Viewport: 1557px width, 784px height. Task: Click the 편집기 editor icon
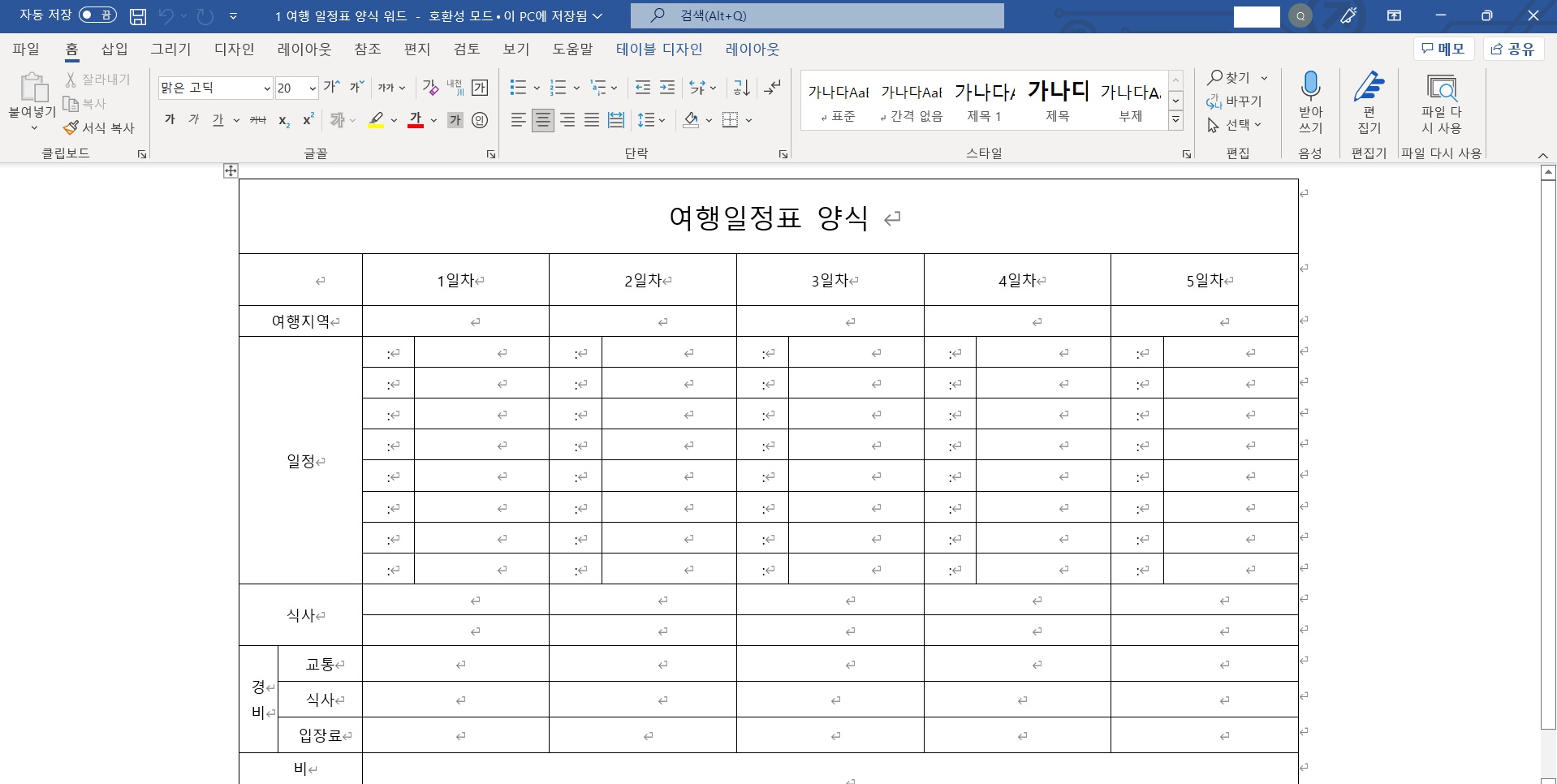pos(1369,85)
